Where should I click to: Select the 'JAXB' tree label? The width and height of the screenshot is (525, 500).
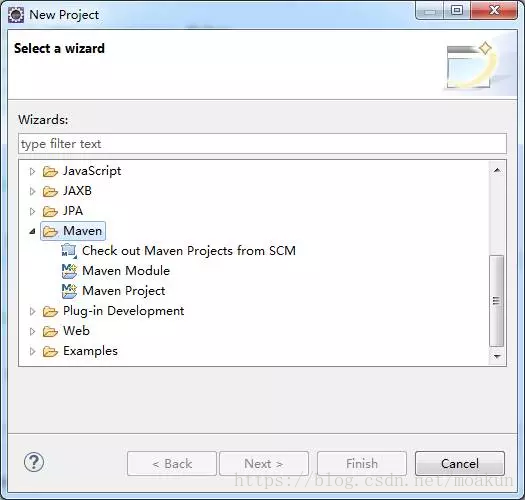(x=77, y=191)
